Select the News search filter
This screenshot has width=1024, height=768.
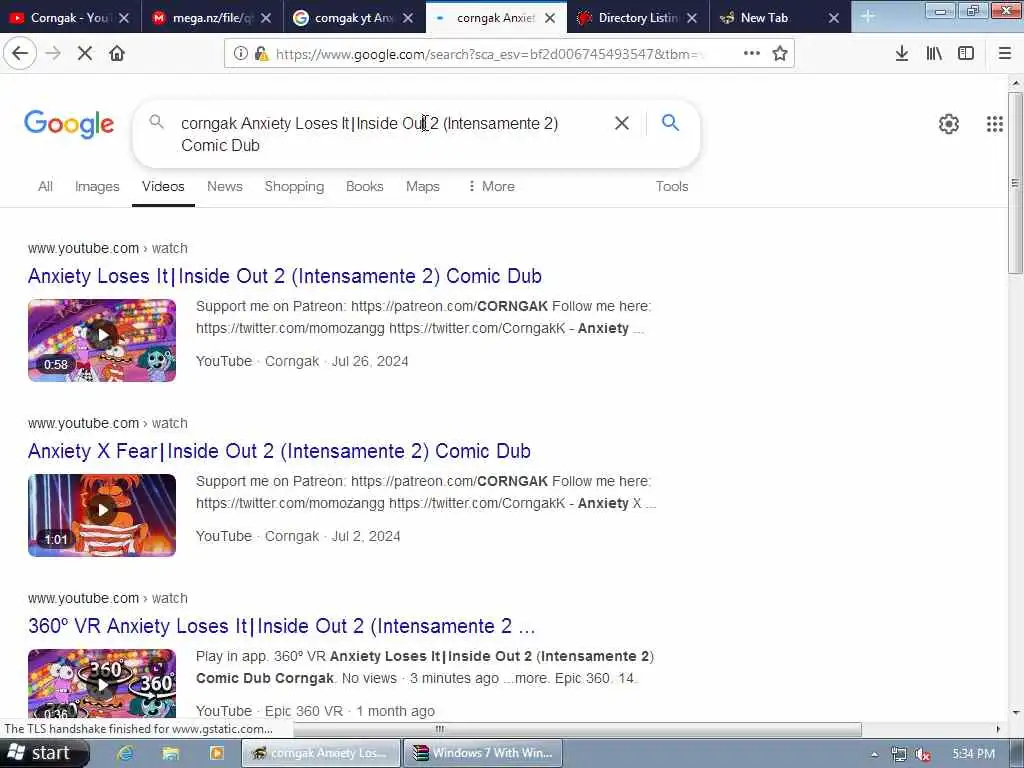pyautogui.click(x=225, y=186)
